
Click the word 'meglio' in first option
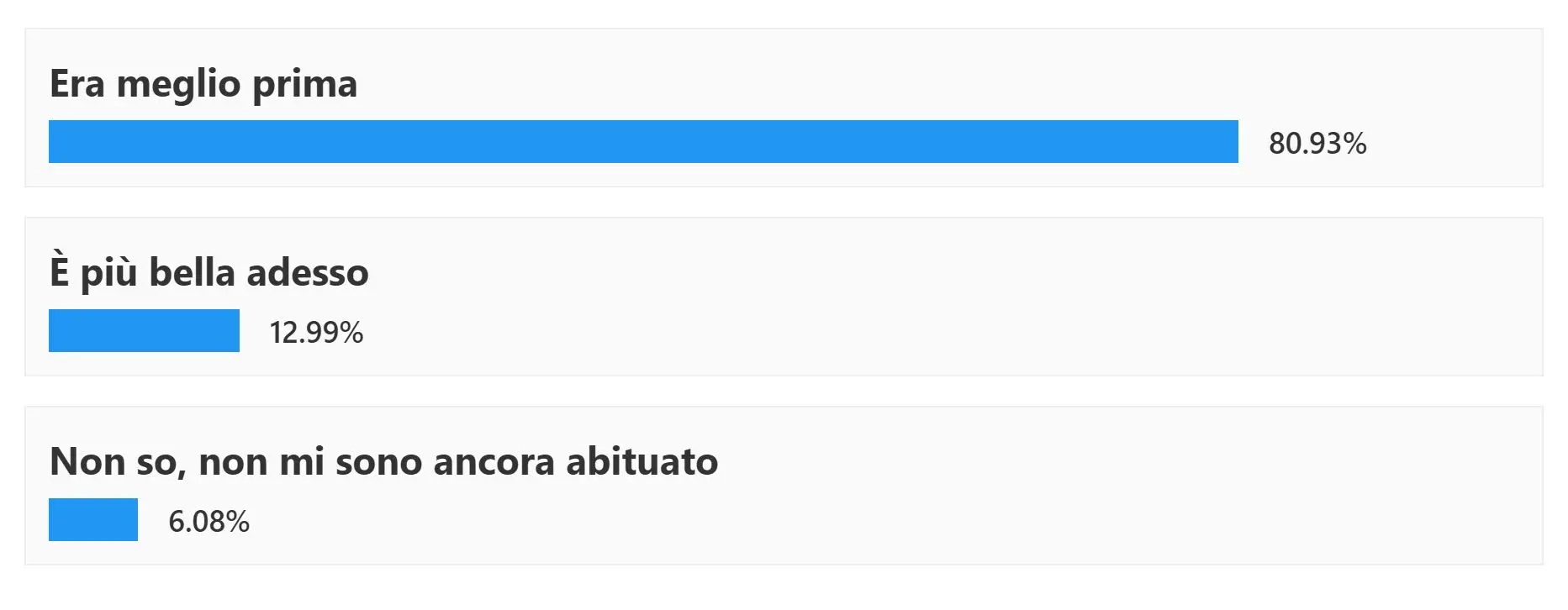click(178, 85)
